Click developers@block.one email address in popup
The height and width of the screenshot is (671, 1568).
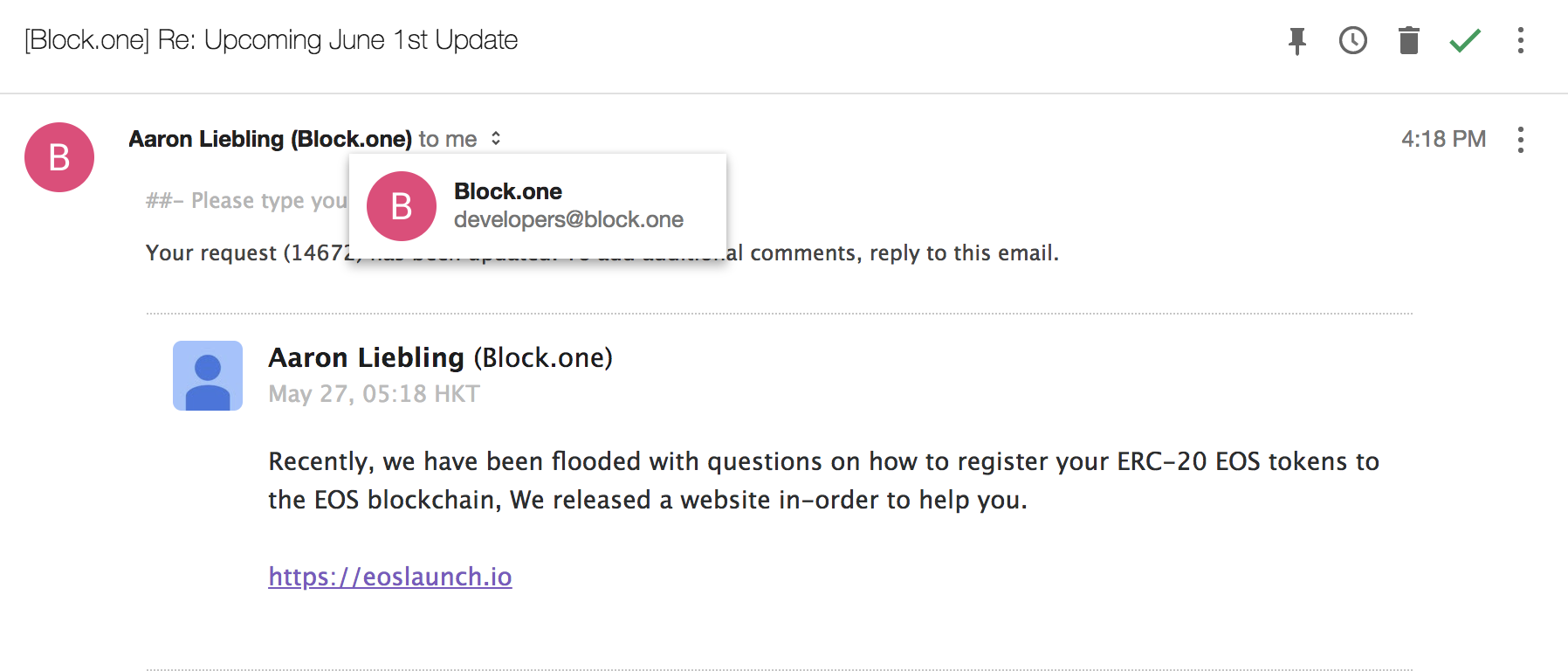[x=568, y=219]
